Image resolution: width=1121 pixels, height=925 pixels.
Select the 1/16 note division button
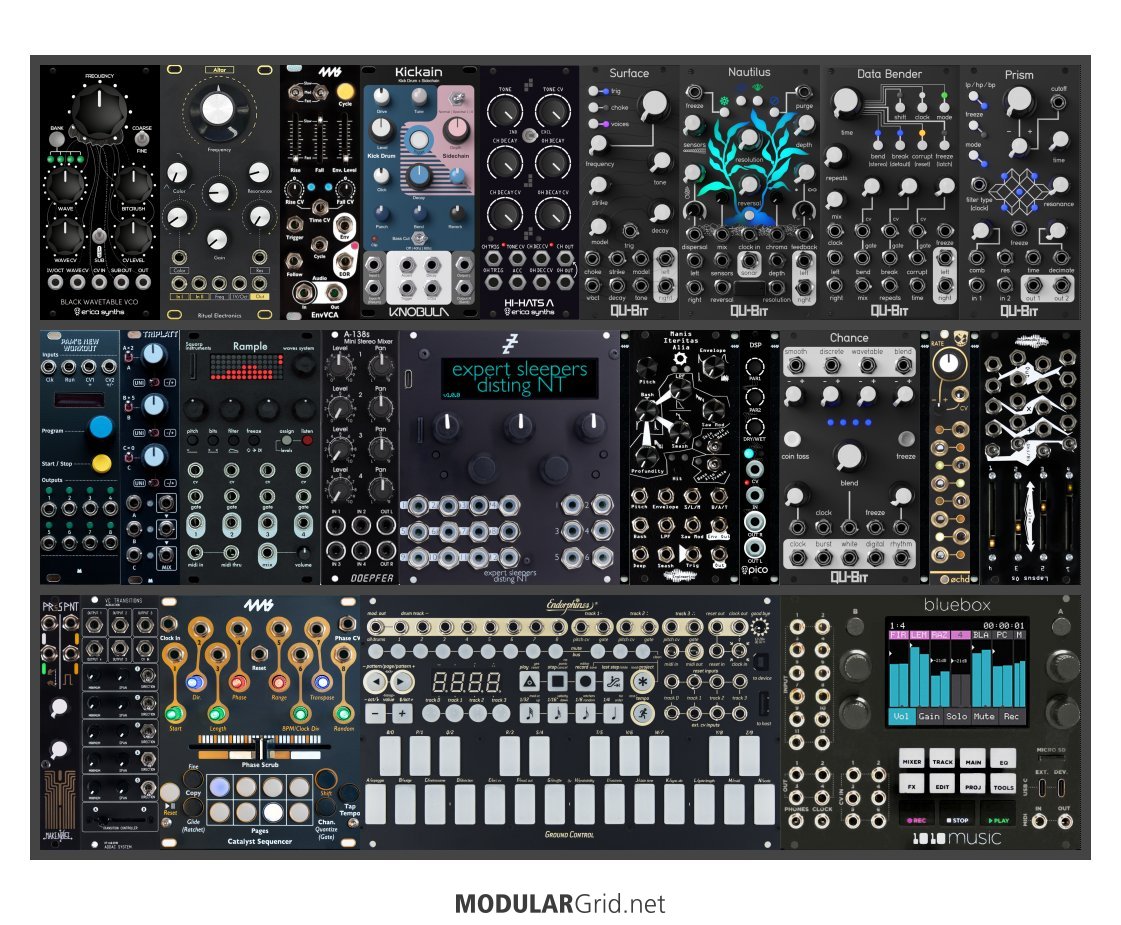[x=558, y=712]
